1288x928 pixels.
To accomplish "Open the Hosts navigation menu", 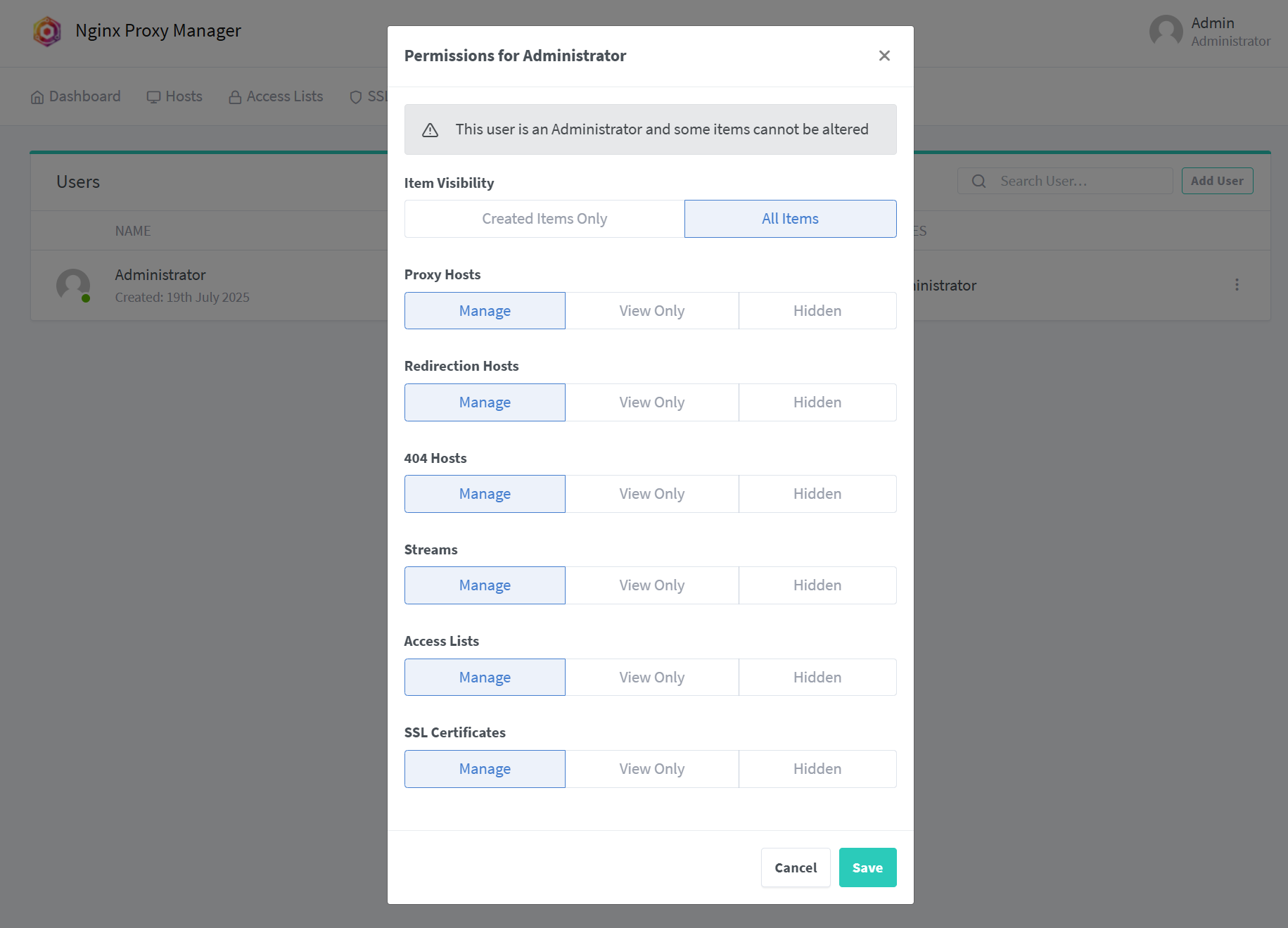I will tap(174, 96).
